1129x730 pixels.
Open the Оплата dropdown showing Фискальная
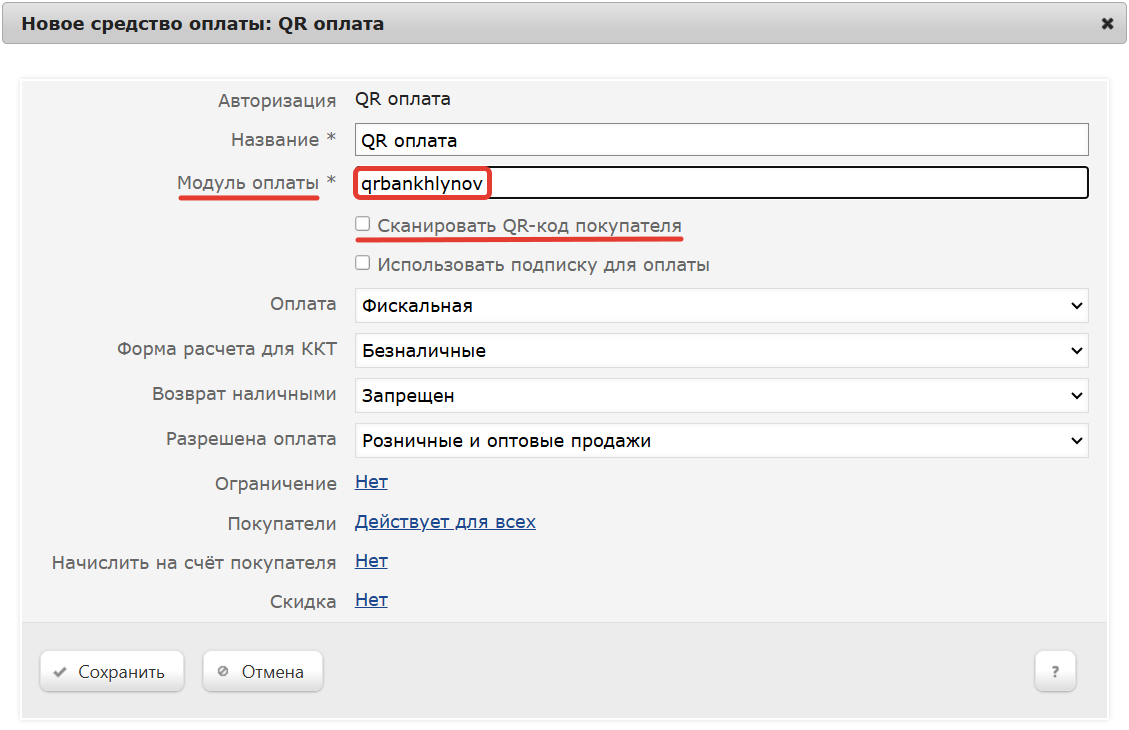(721, 306)
